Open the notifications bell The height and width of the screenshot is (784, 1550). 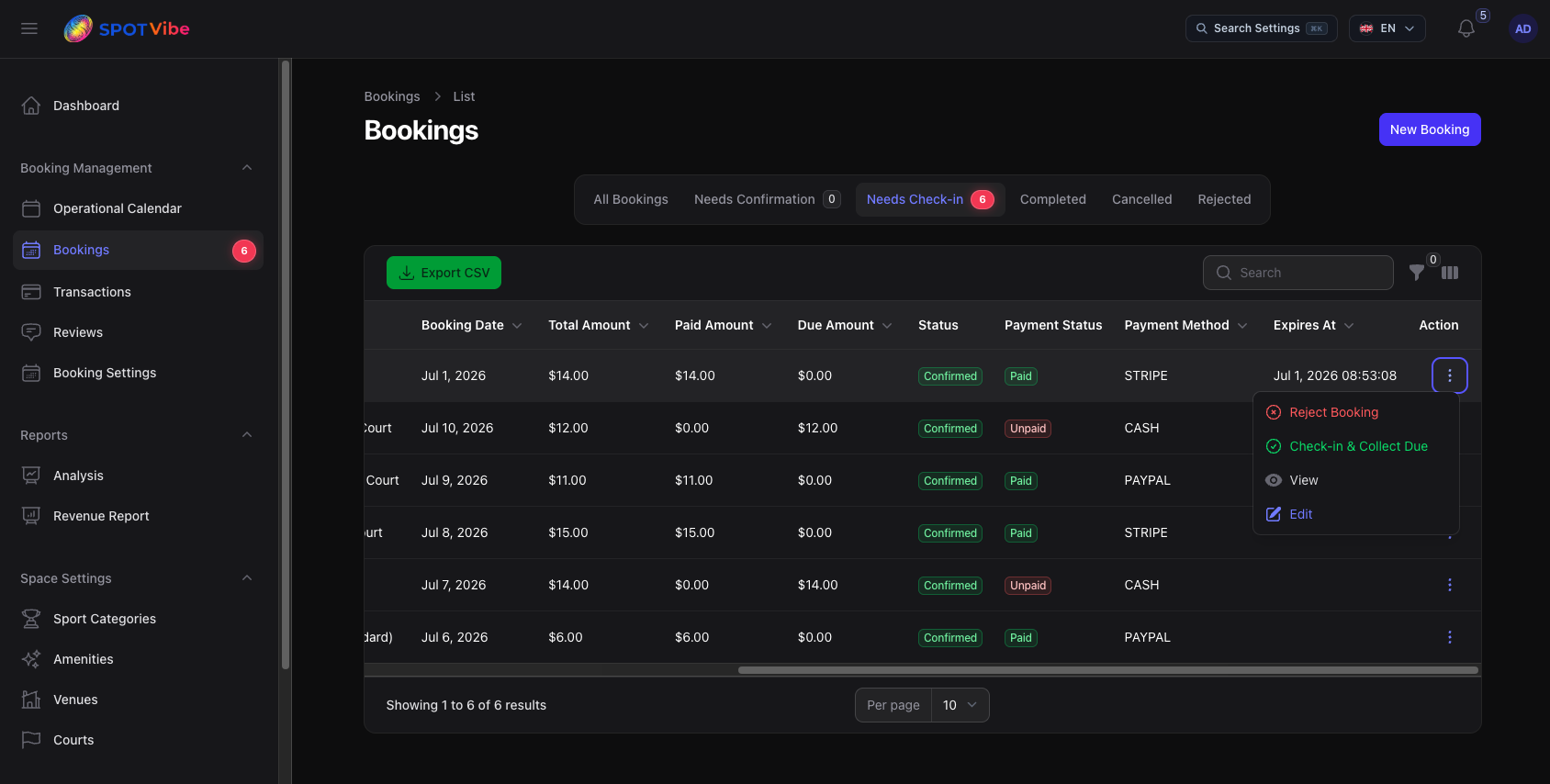pos(1466,28)
